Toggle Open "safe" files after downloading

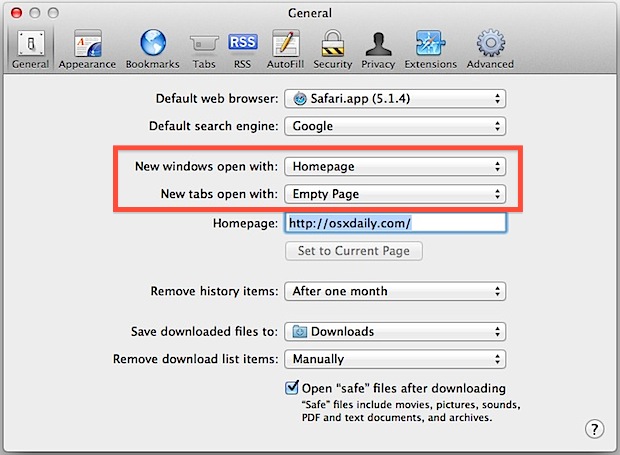(x=292, y=388)
